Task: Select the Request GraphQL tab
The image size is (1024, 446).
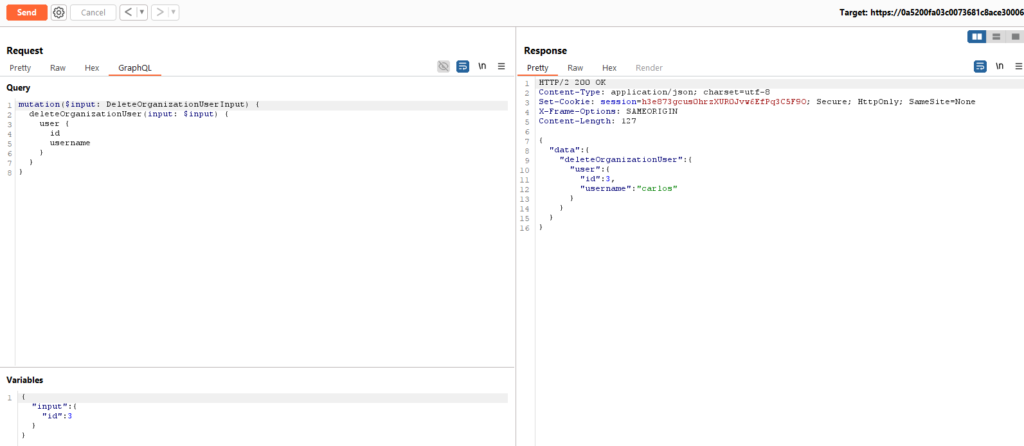Action: coord(135,68)
